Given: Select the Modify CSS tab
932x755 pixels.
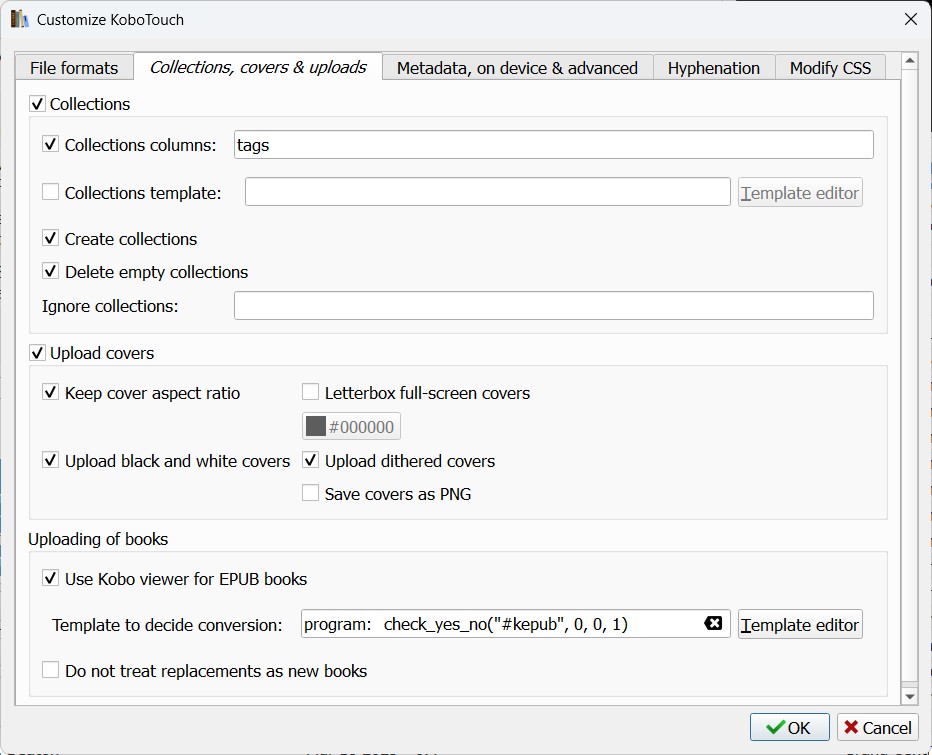Looking at the screenshot, I should (830, 68).
